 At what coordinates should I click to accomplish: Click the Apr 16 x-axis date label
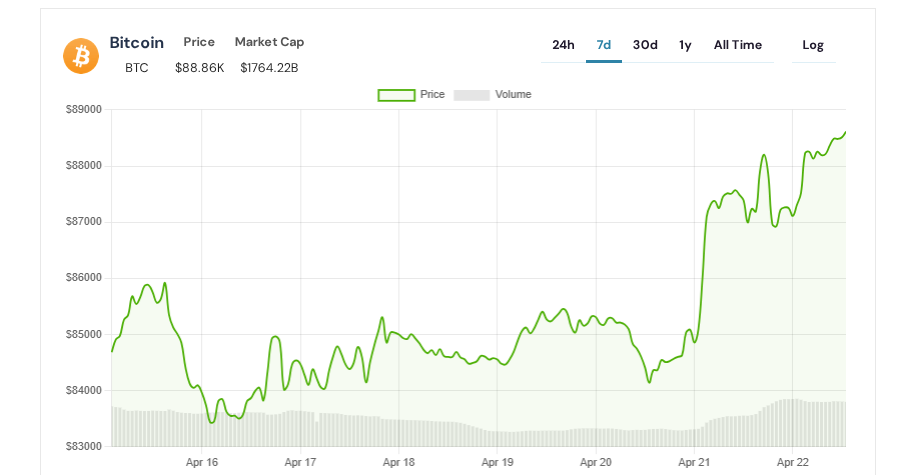tap(202, 462)
